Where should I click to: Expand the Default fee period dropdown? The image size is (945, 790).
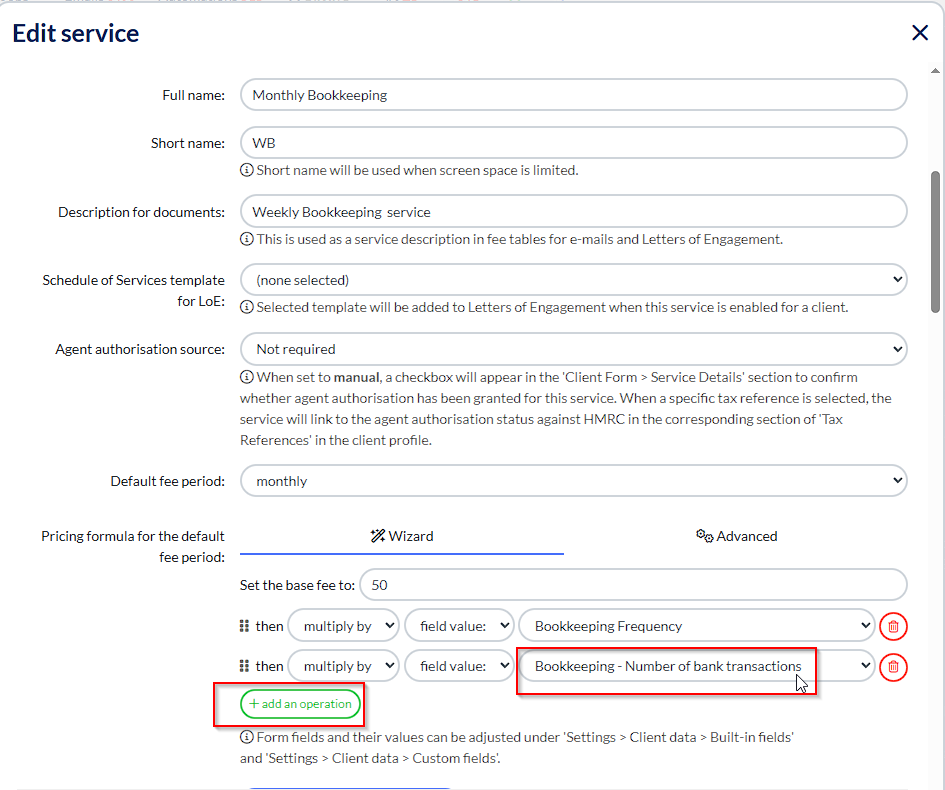click(573, 481)
